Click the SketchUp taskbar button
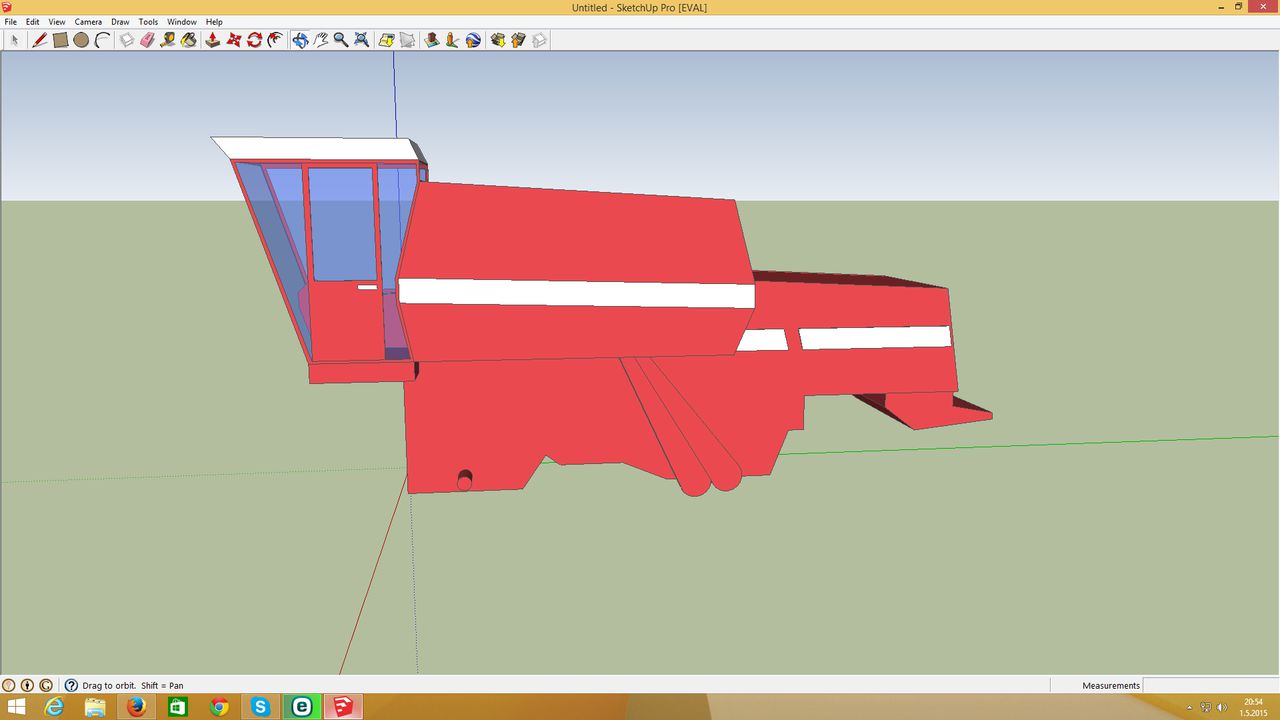 coord(343,707)
